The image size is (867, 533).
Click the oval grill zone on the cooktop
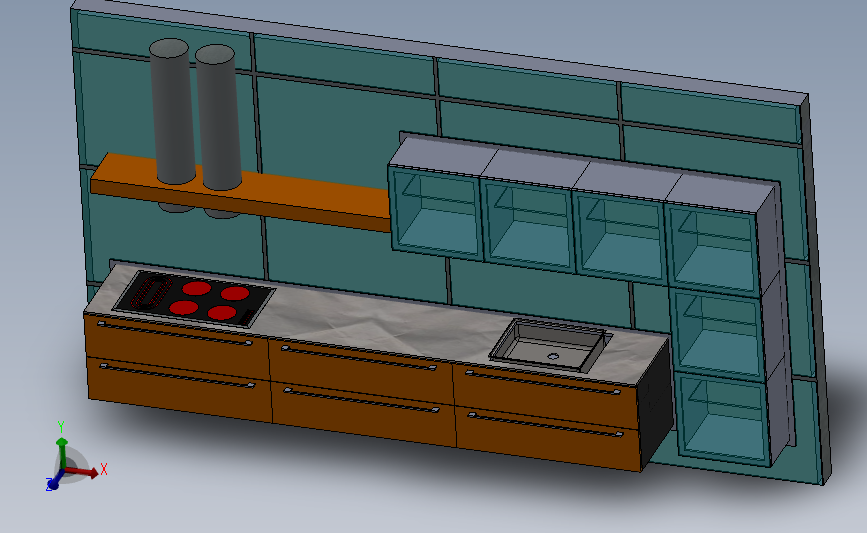150,292
